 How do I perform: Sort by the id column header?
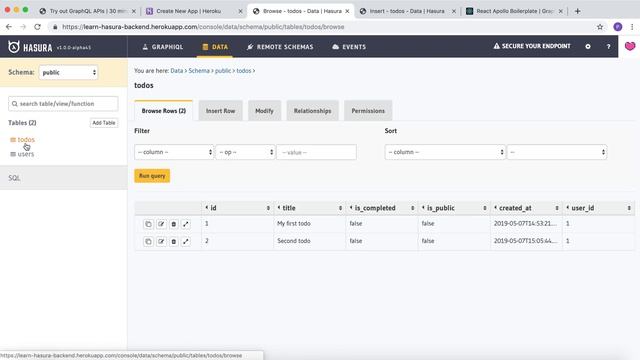237,208
